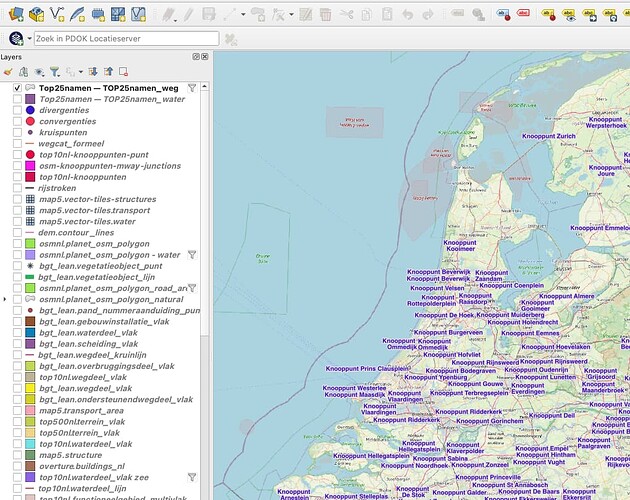Click the Zoek in PDOK Locatieserver field

(127, 39)
